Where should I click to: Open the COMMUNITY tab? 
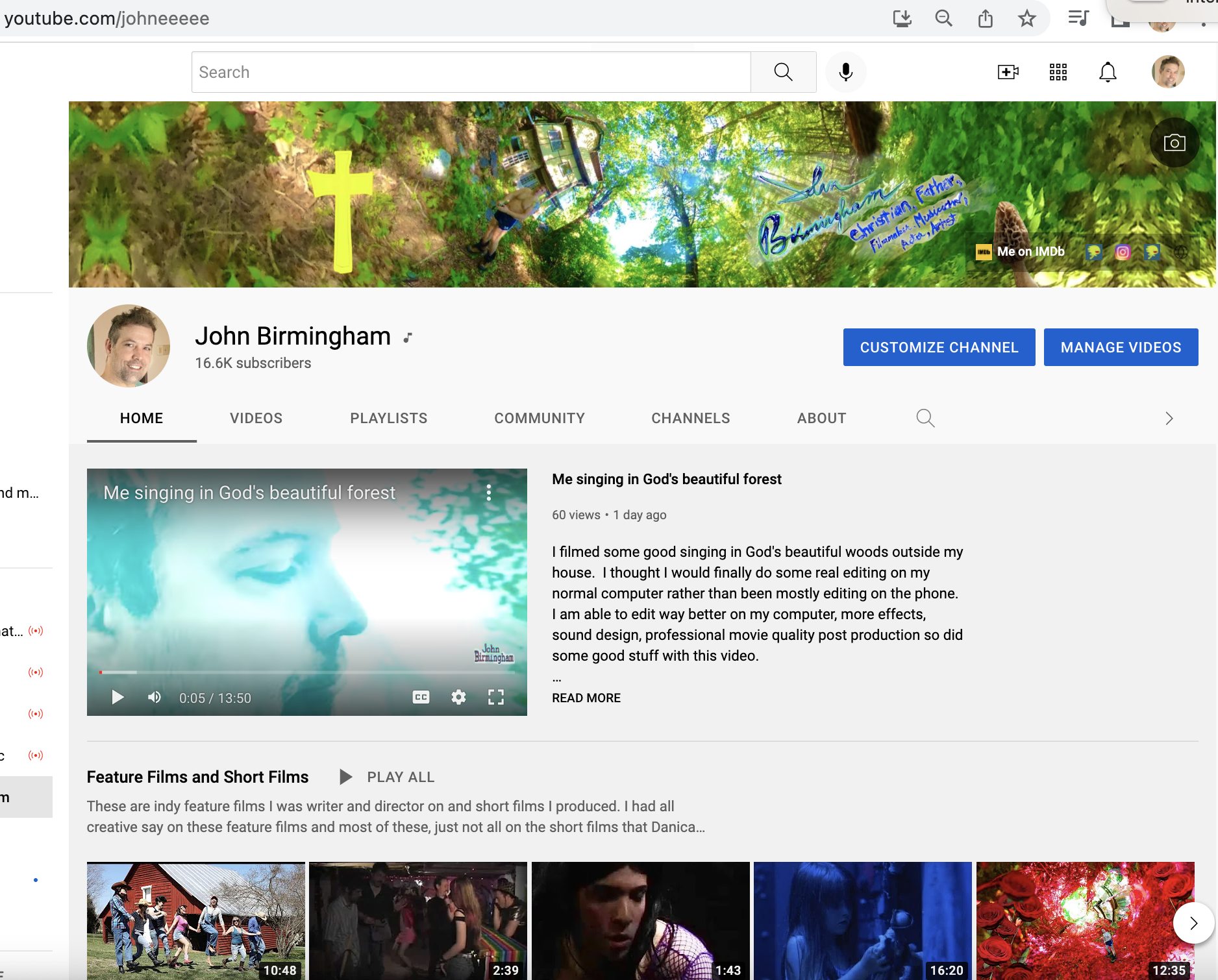coord(540,419)
